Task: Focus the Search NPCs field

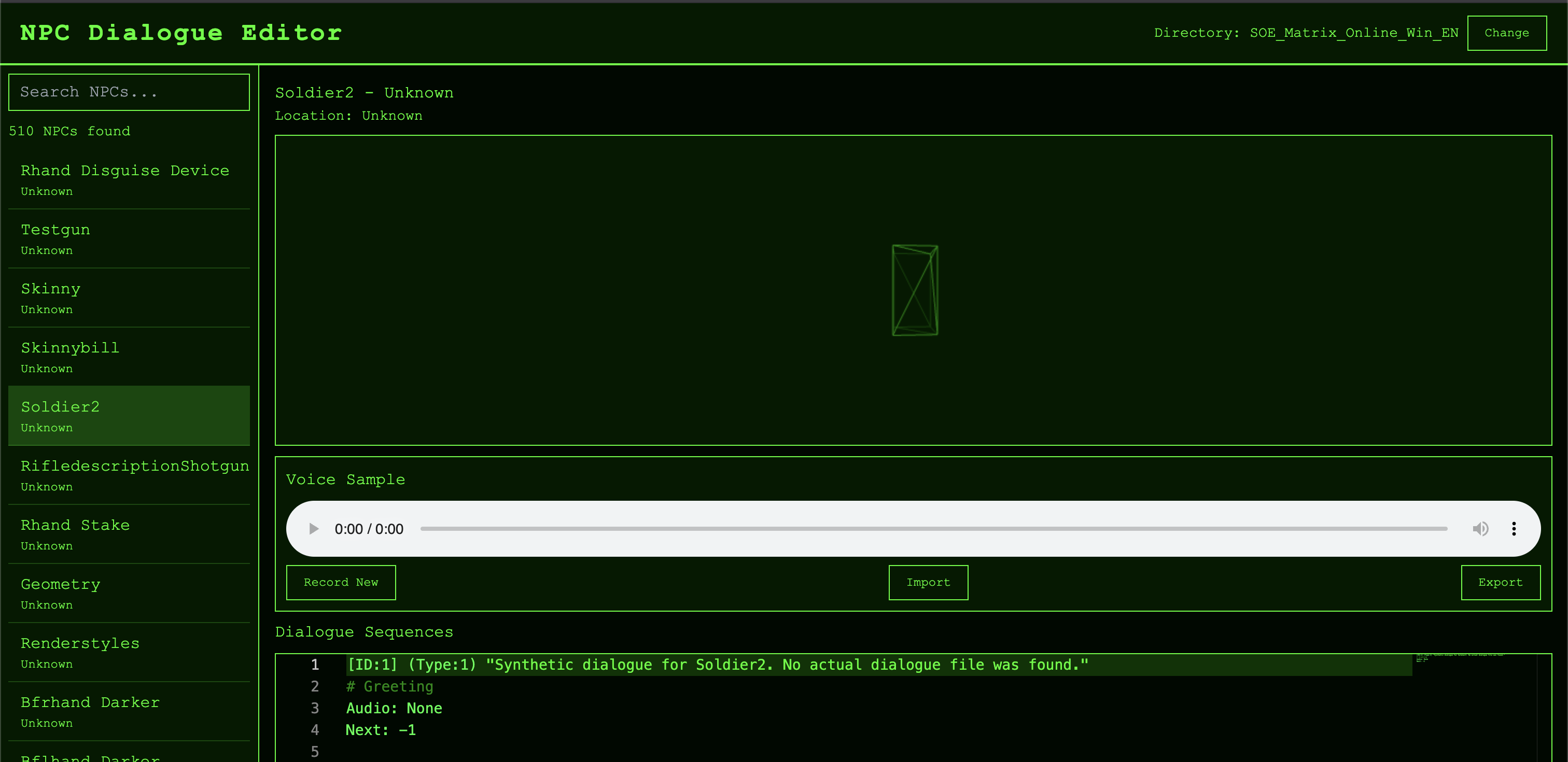Action: pyautogui.click(x=129, y=92)
